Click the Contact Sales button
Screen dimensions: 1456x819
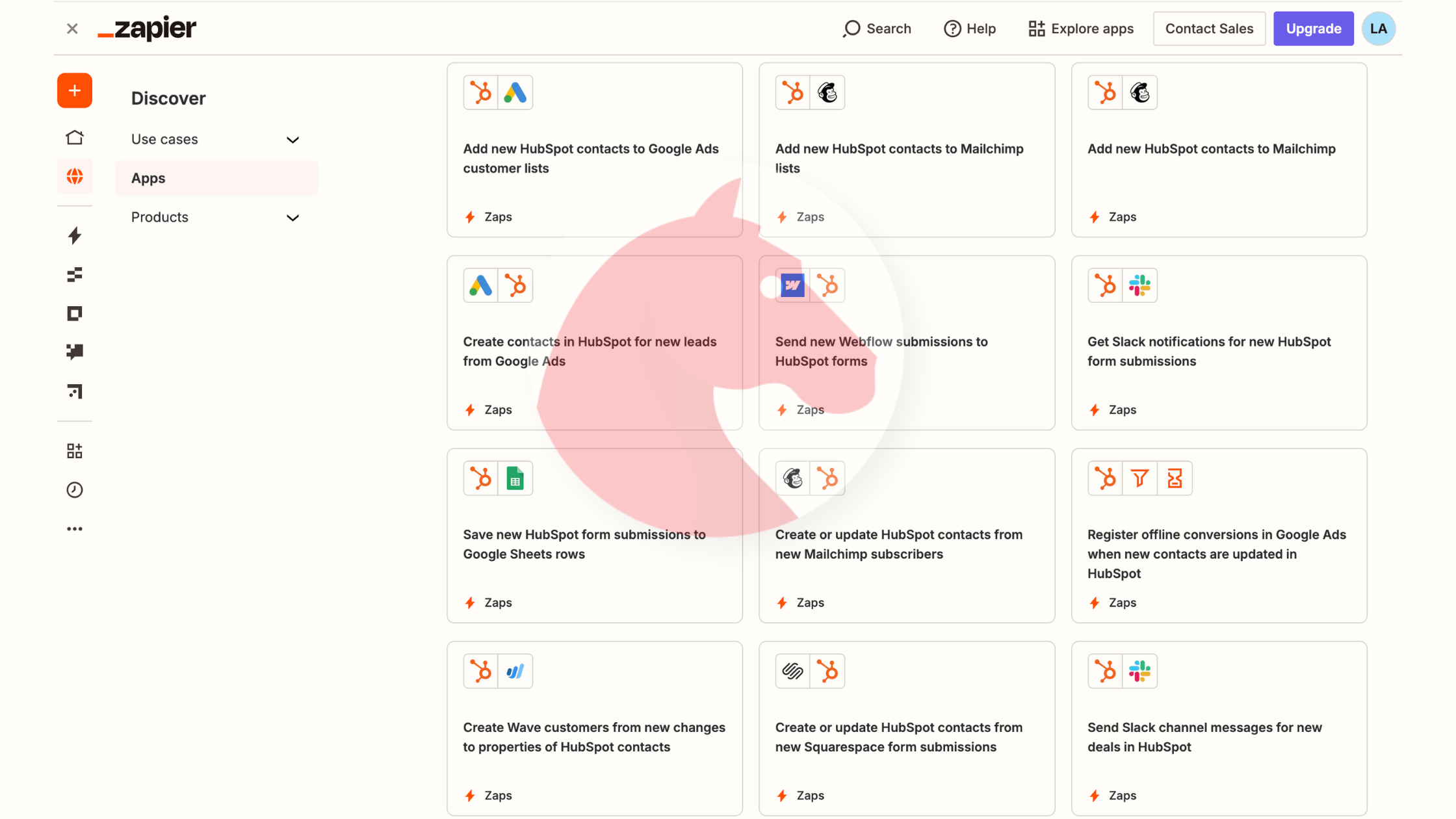pos(1209,29)
